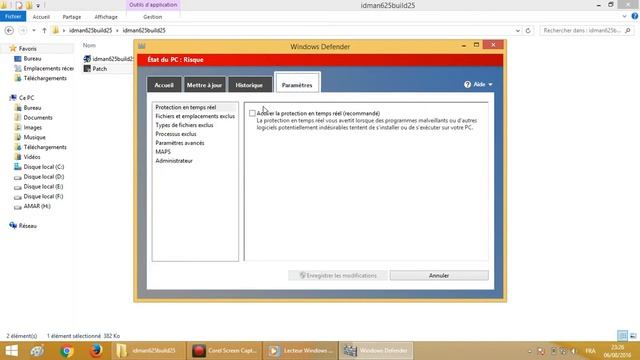Select Ce PC in the navigation pane

coord(27,98)
